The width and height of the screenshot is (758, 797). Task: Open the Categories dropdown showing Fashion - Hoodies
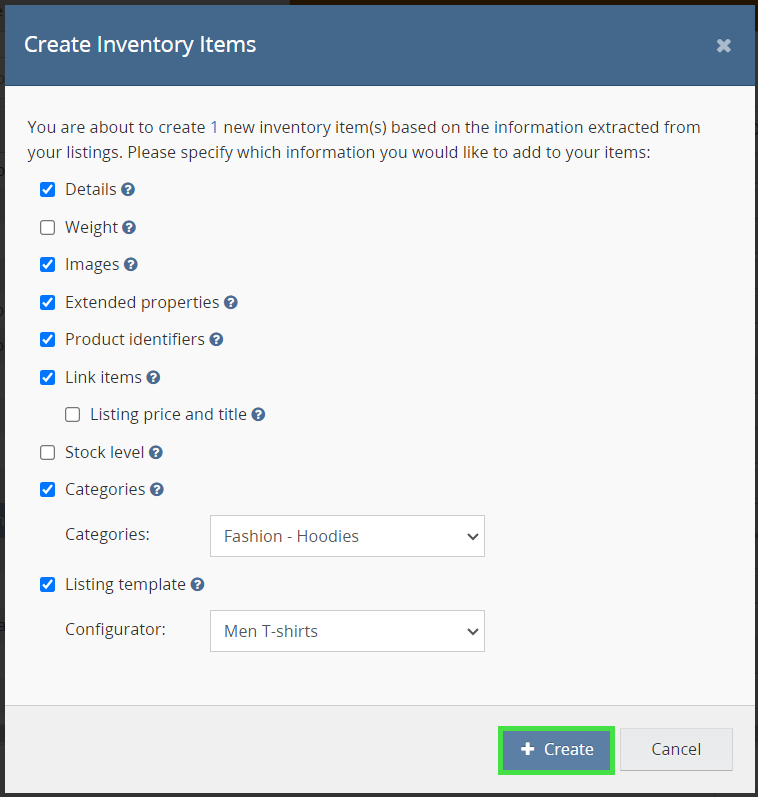347,536
